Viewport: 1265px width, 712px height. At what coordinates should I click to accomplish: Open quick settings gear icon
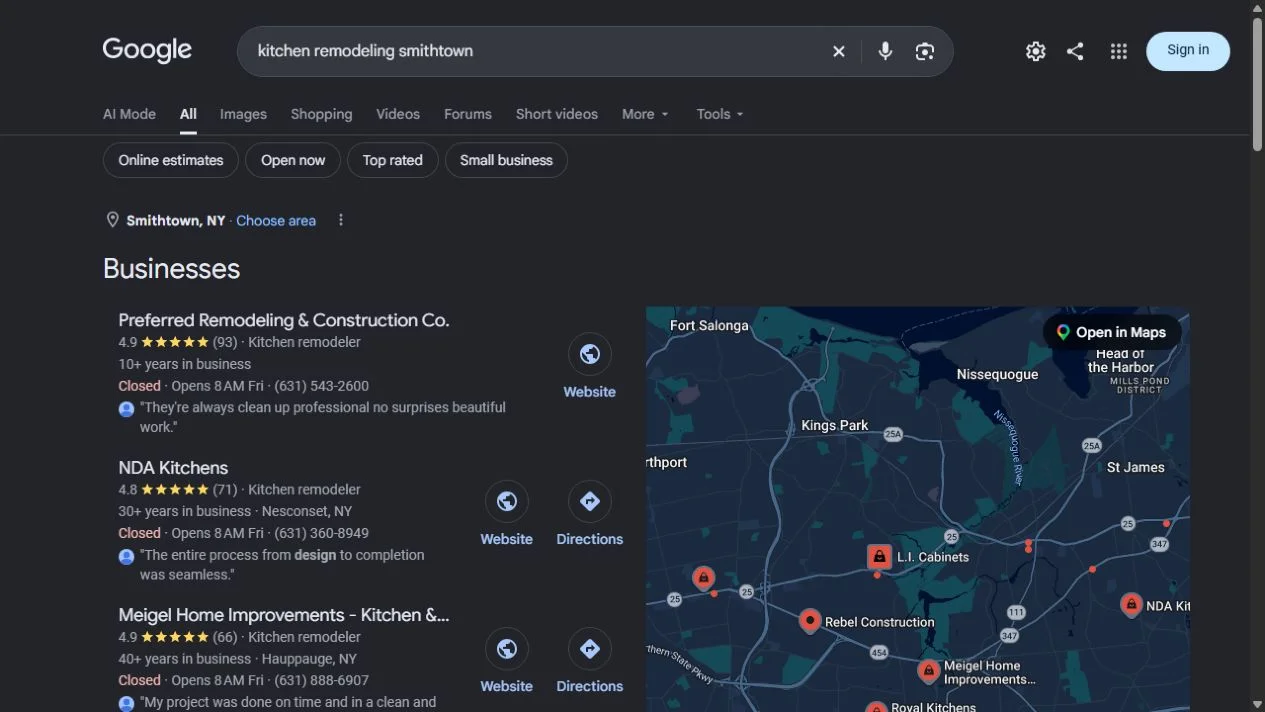point(1035,51)
